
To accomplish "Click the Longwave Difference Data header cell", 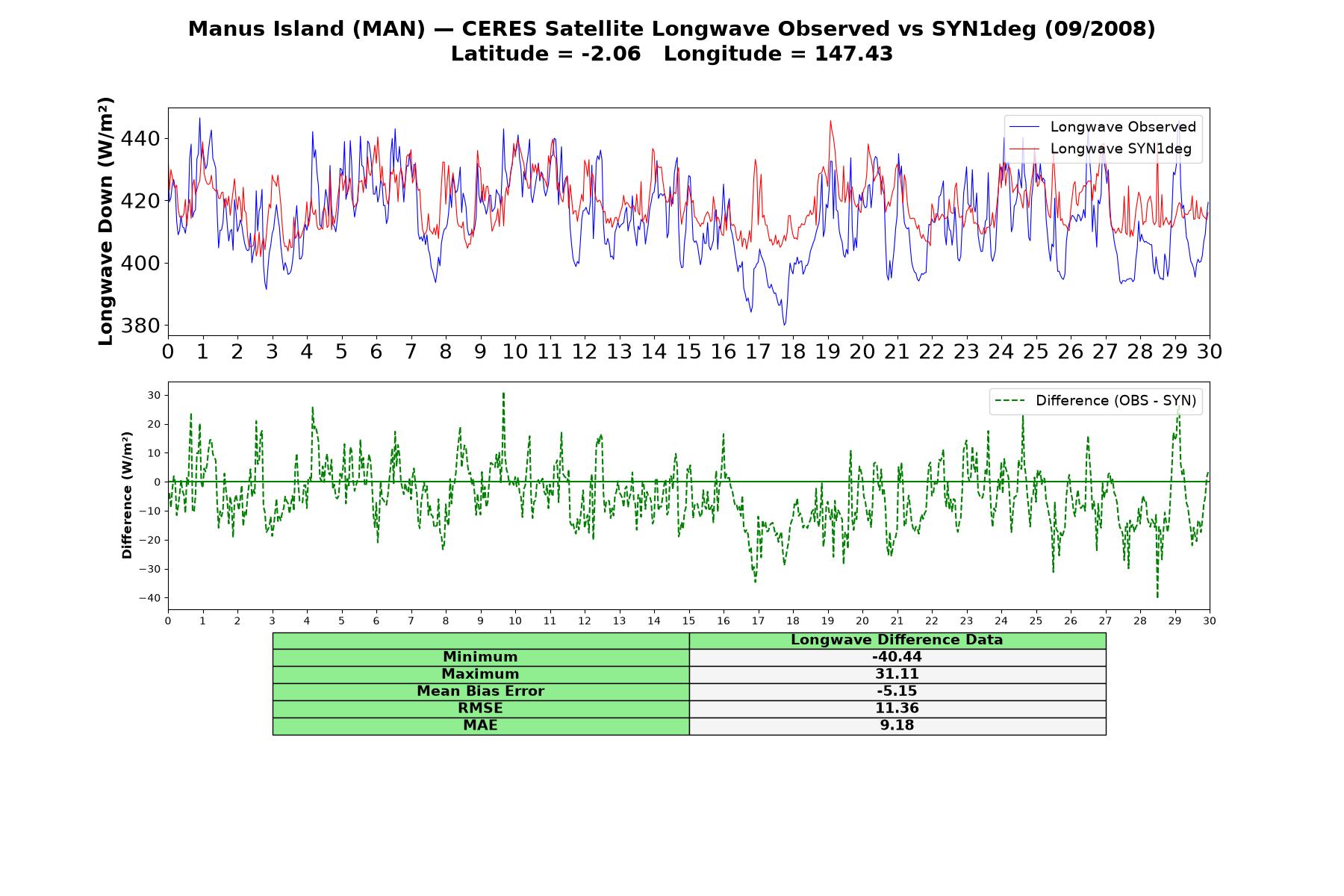I will click(x=897, y=641).
